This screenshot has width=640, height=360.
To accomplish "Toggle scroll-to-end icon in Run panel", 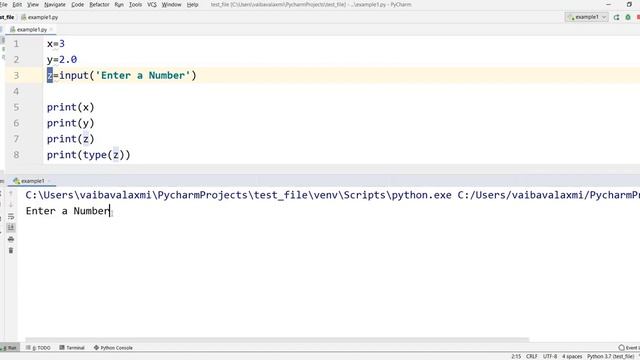I will [11, 227].
